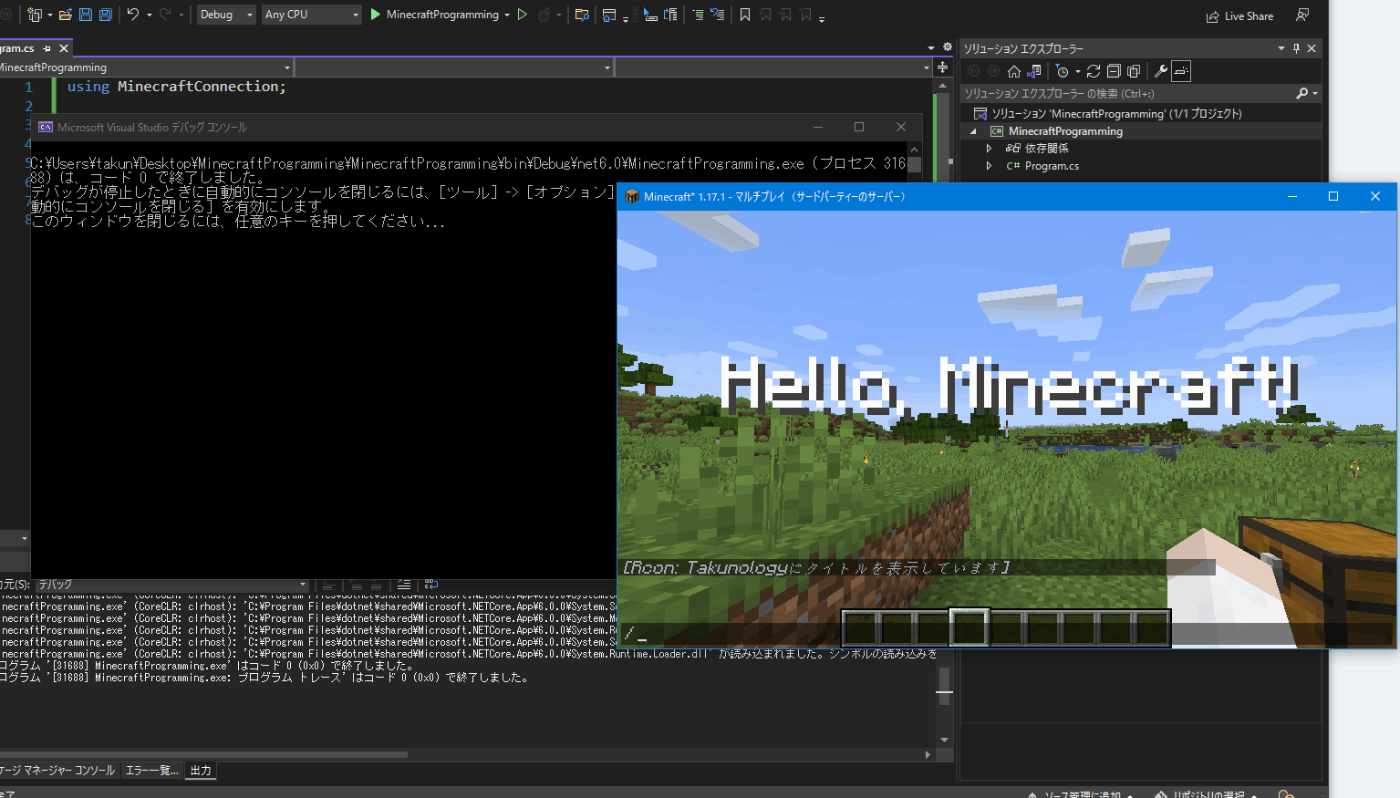Click the search magnifier icon in Solution Explorer
Viewport: 1400px width, 798px height.
coord(1302,93)
